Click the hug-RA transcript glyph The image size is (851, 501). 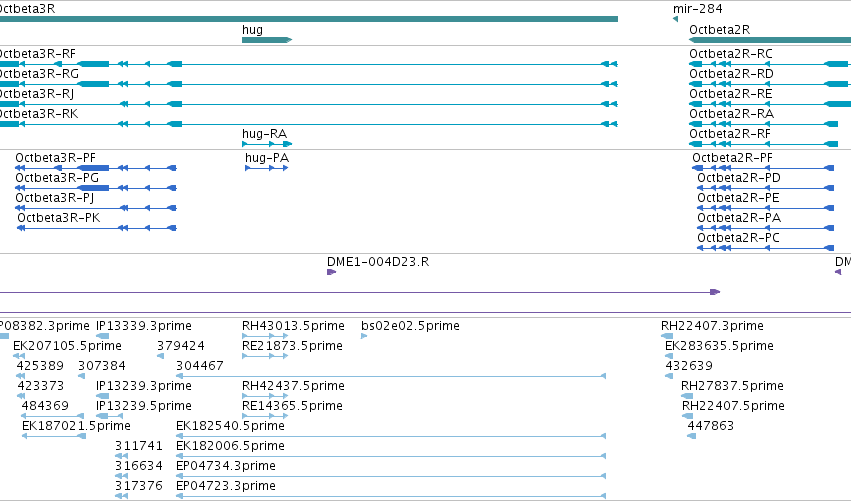267,144
